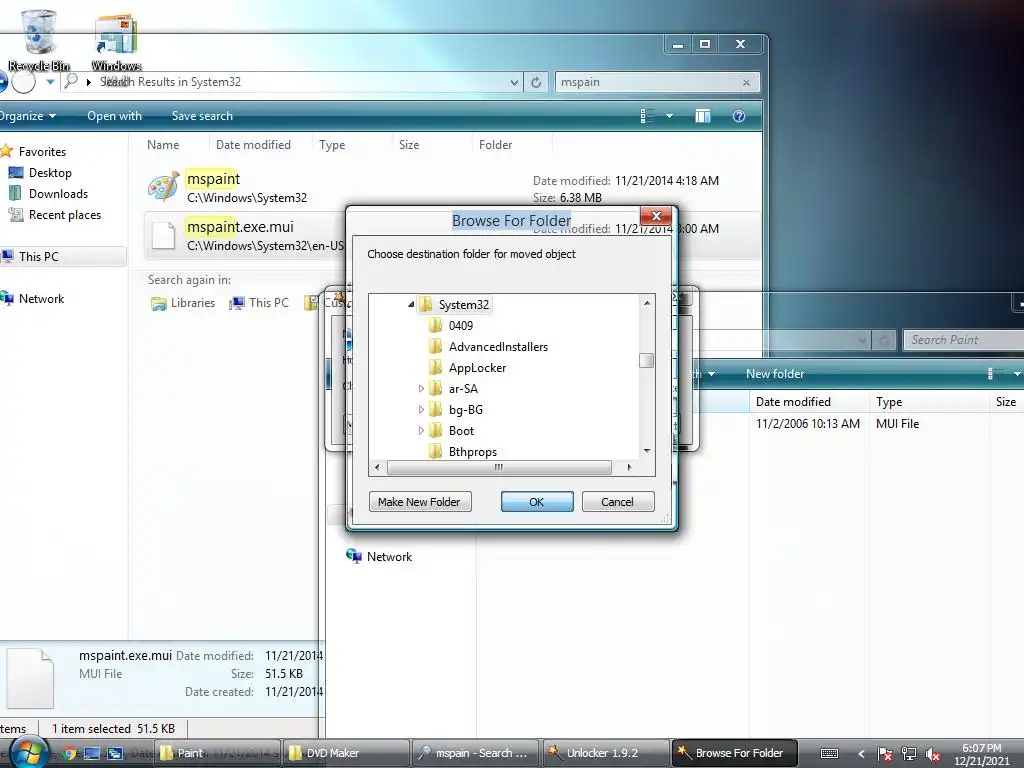
Task: Expand the bg-BG folder node
Action: 421,409
